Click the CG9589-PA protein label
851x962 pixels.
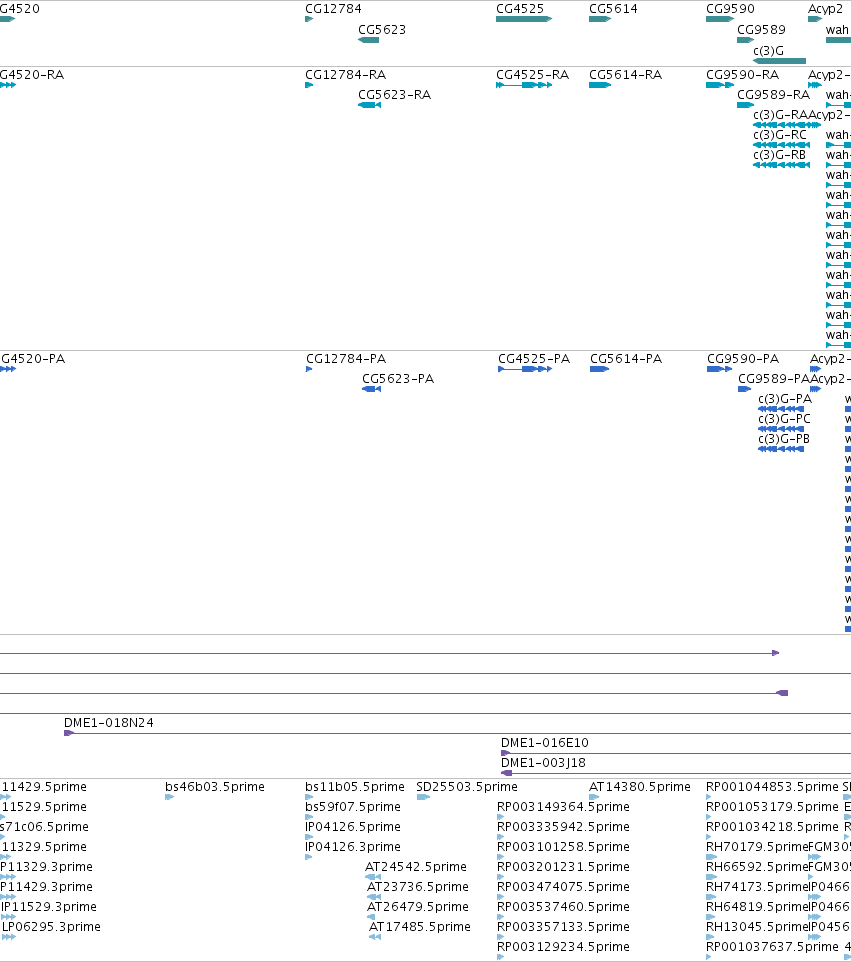click(x=774, y=379)
